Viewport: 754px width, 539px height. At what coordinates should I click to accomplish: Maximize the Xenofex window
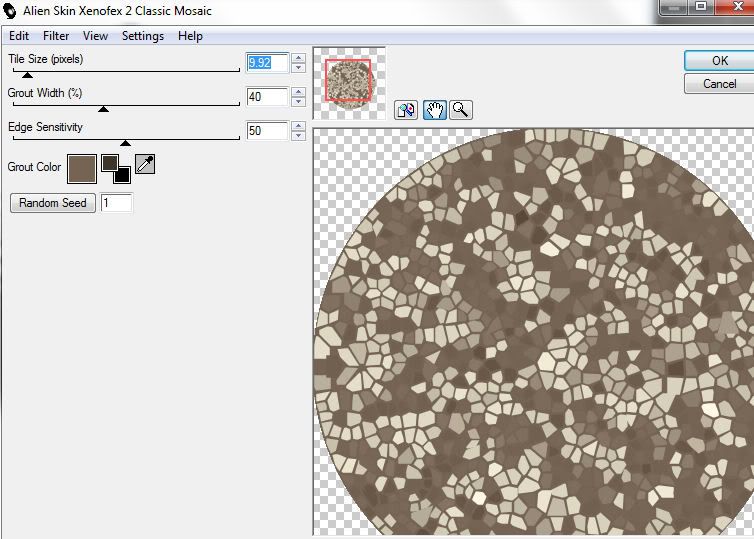click(701, 7)
